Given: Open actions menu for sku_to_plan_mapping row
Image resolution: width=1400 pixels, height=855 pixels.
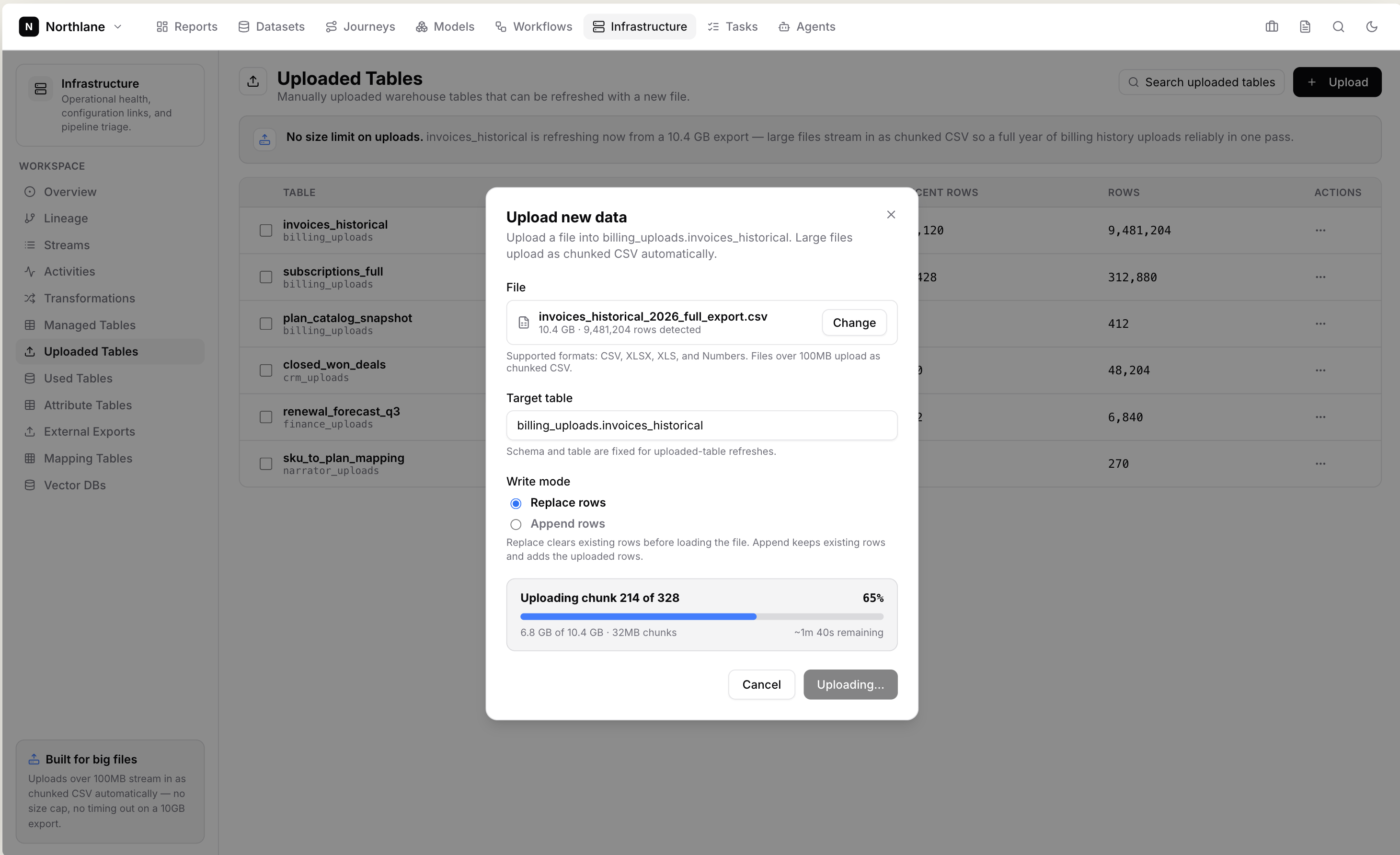Looking at the screenshot, I should click(1320, 463).
